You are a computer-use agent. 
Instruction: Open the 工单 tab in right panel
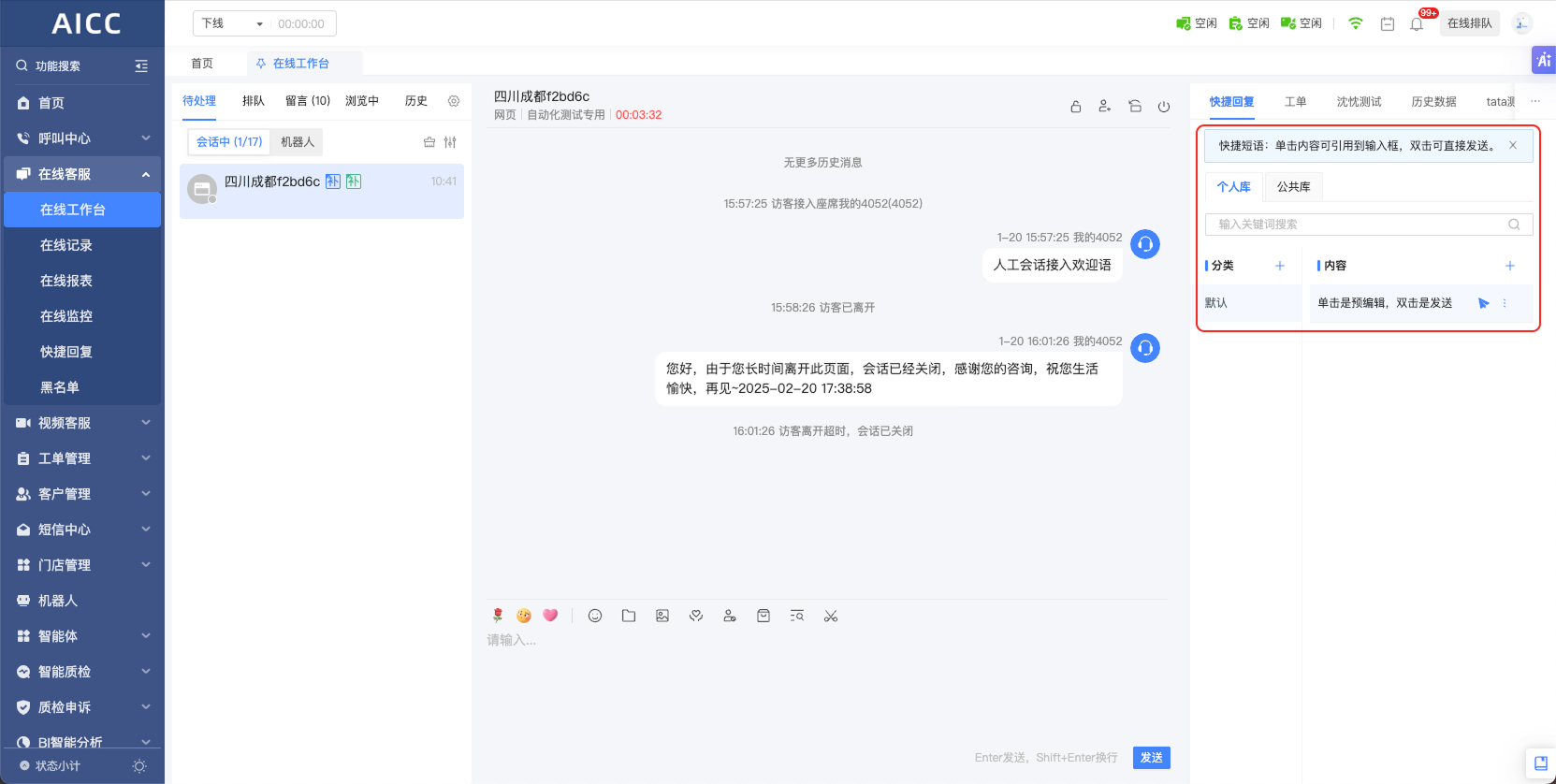pos(1295,102)
